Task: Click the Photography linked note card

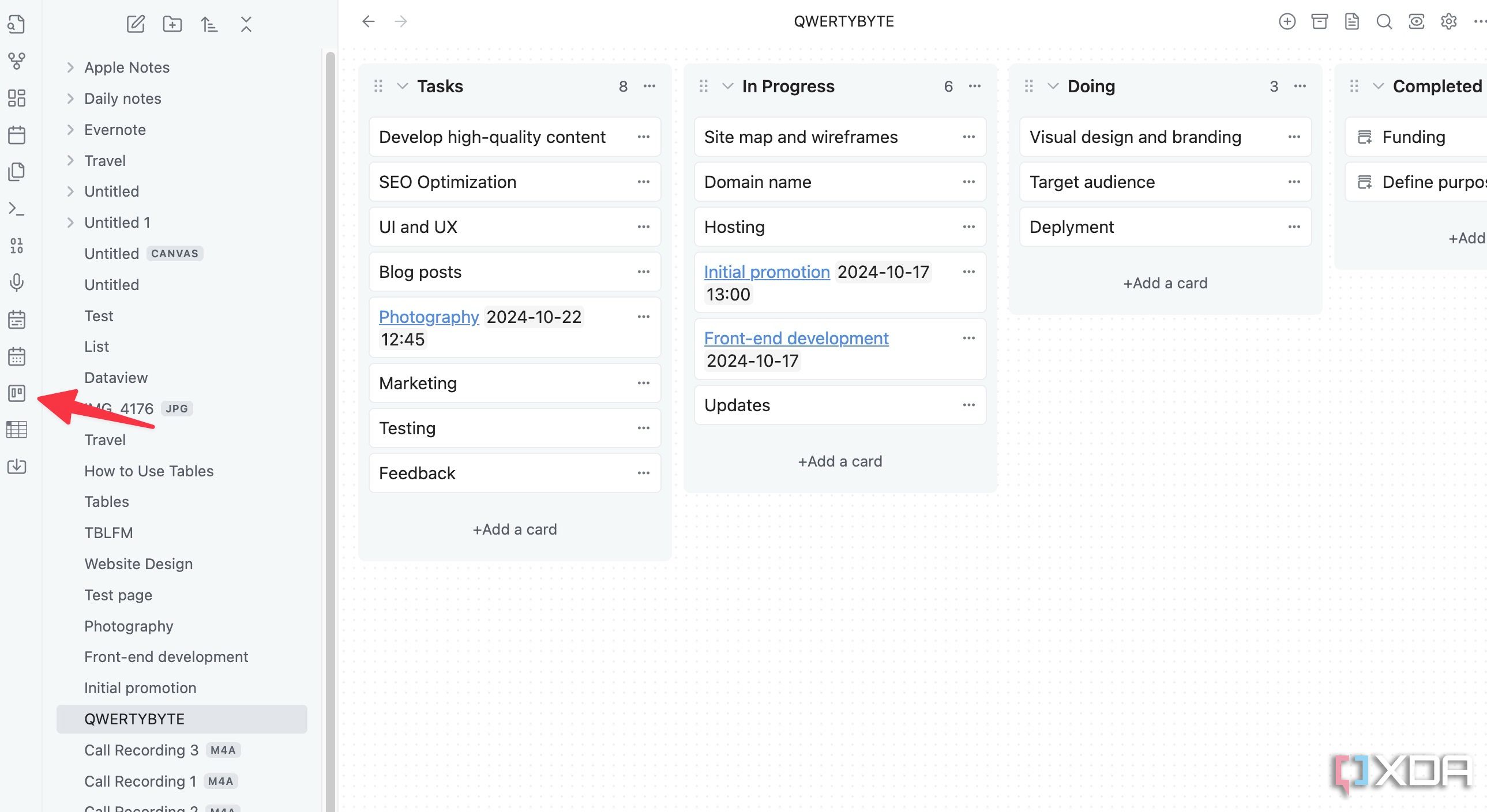Action: pyautogui.click(x=428, y=317)
